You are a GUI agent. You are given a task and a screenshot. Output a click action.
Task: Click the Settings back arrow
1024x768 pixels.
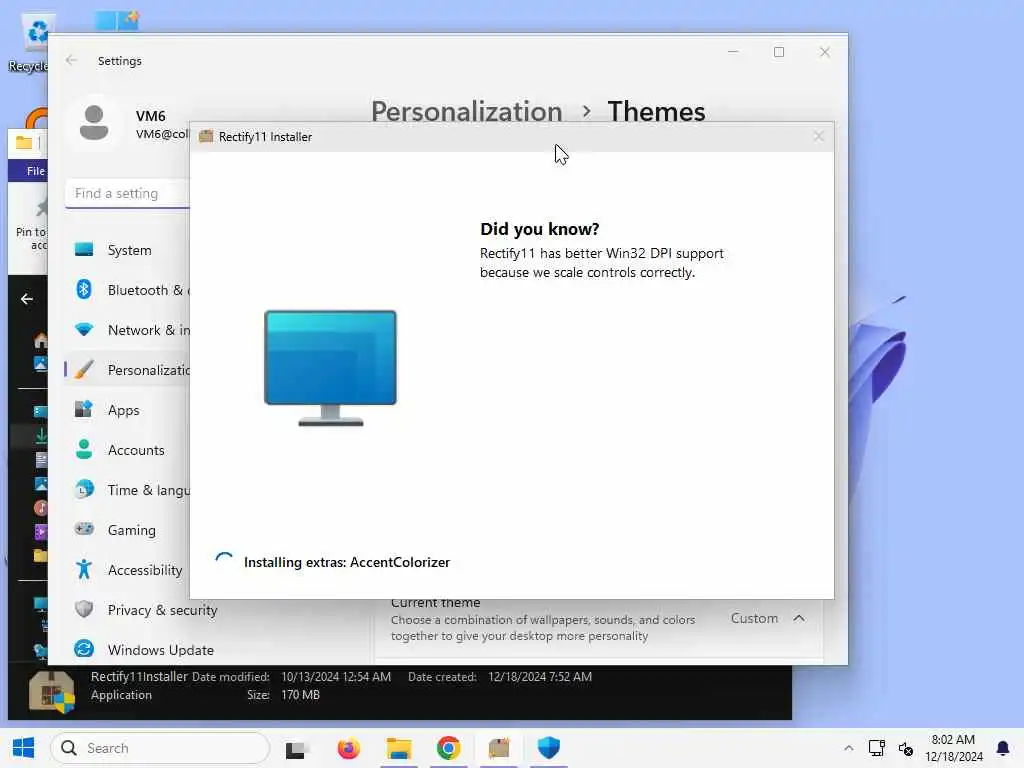click(x=71, y=60)
